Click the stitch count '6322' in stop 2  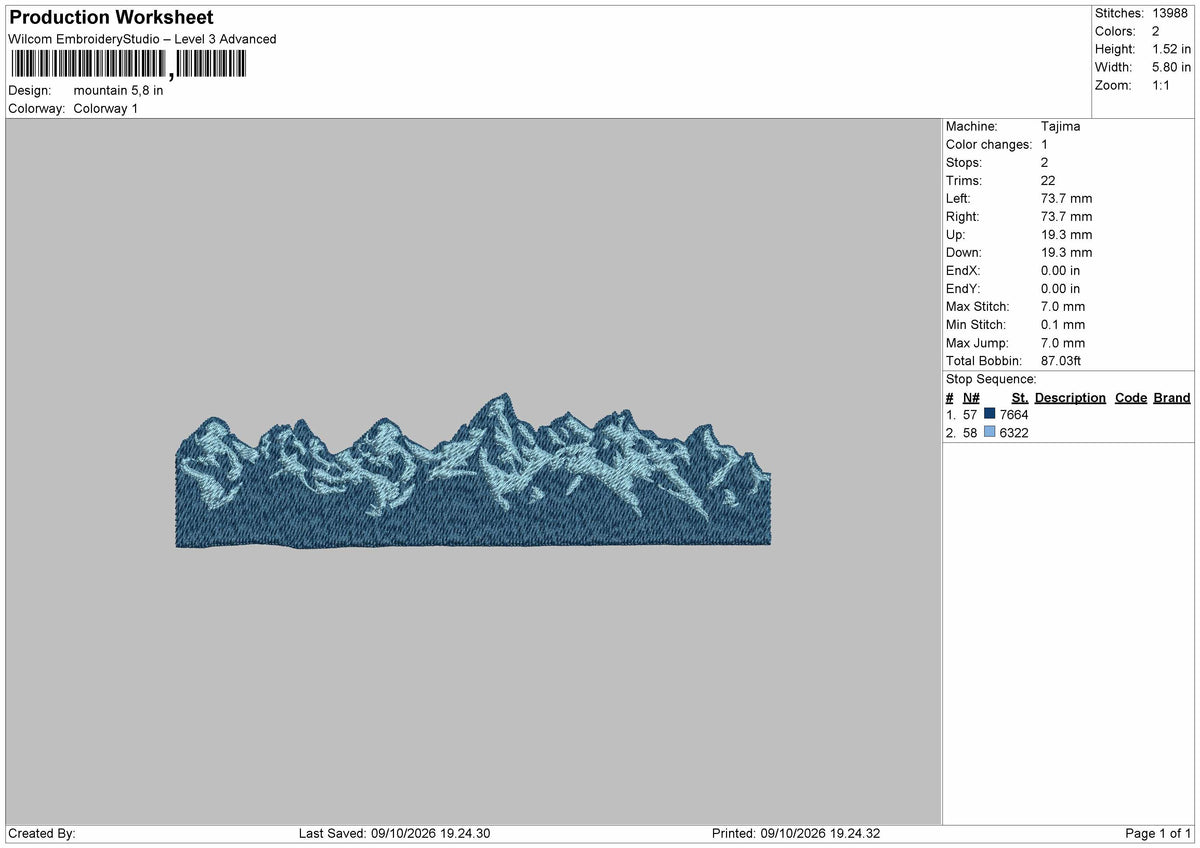click(1014, 432)
